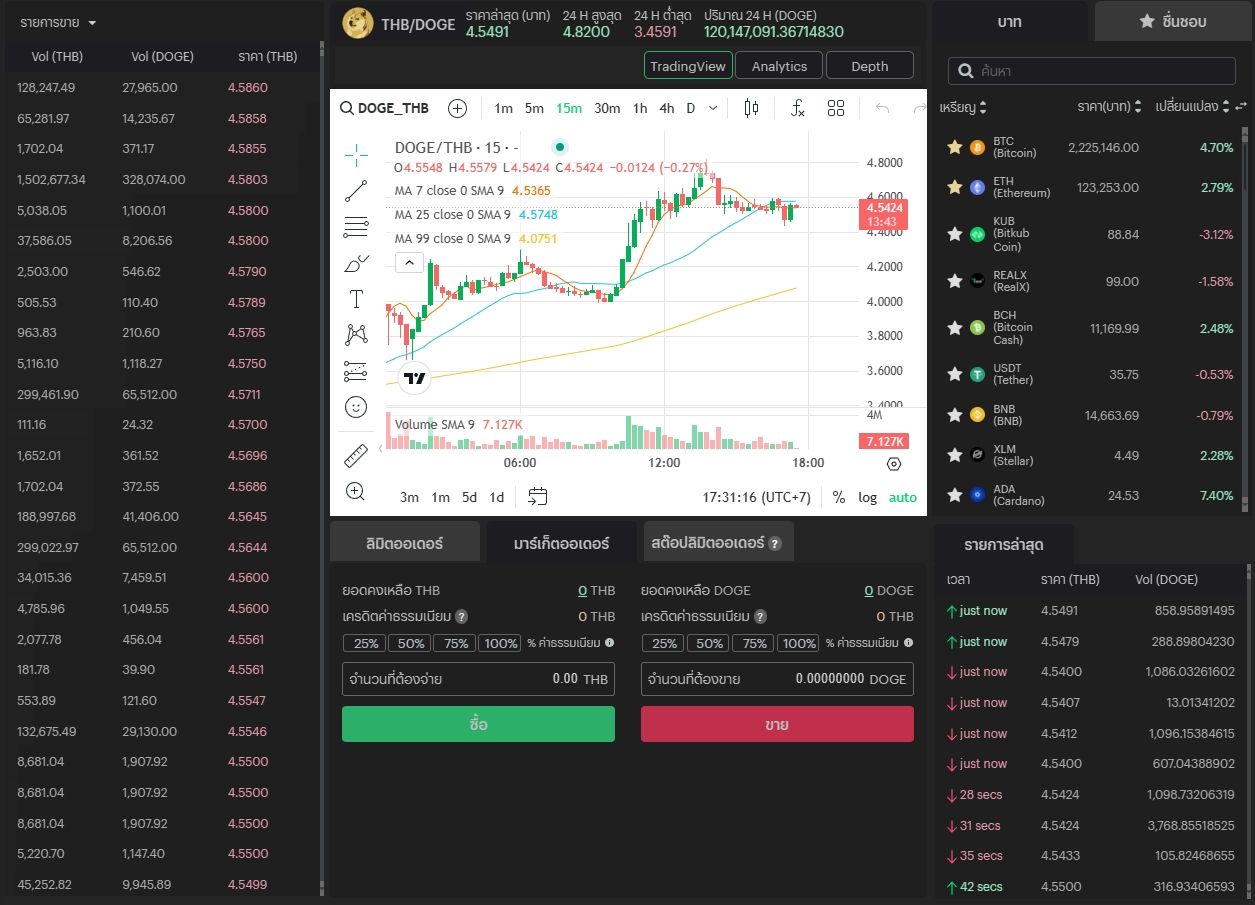Sort the coin list by ราคา(บาท) column
Screen dimensions: 1255x905
1108,107
